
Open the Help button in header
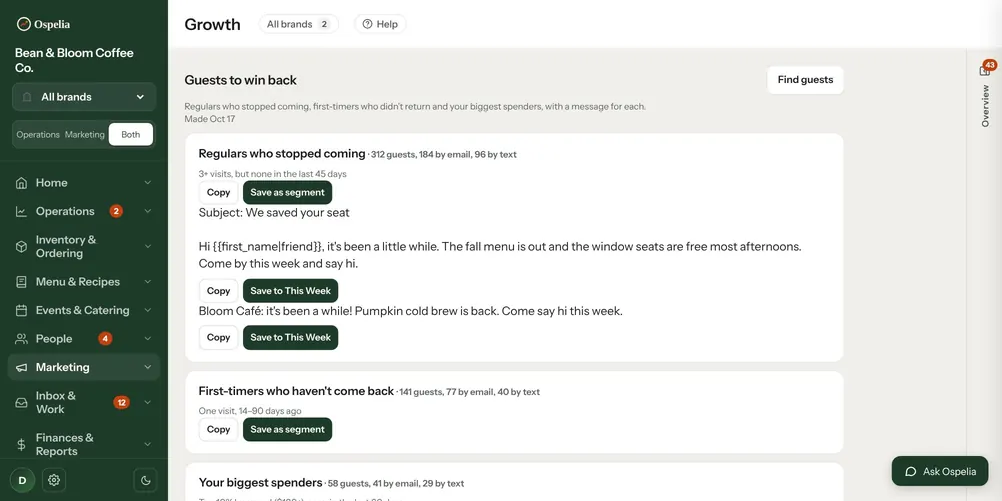pos(380,24)
